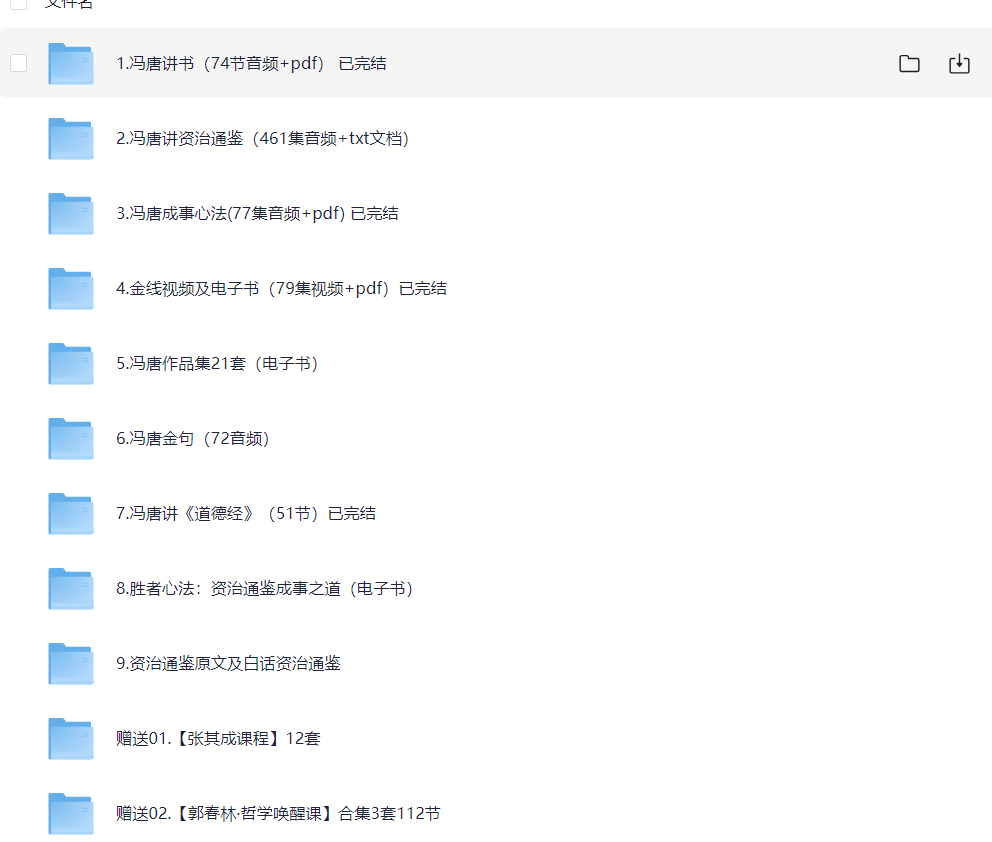Viewport: 992px width, 842px height.
Task: Click folder icon of 4.金线视频及电子书 row
Action: tap(71, 288)
